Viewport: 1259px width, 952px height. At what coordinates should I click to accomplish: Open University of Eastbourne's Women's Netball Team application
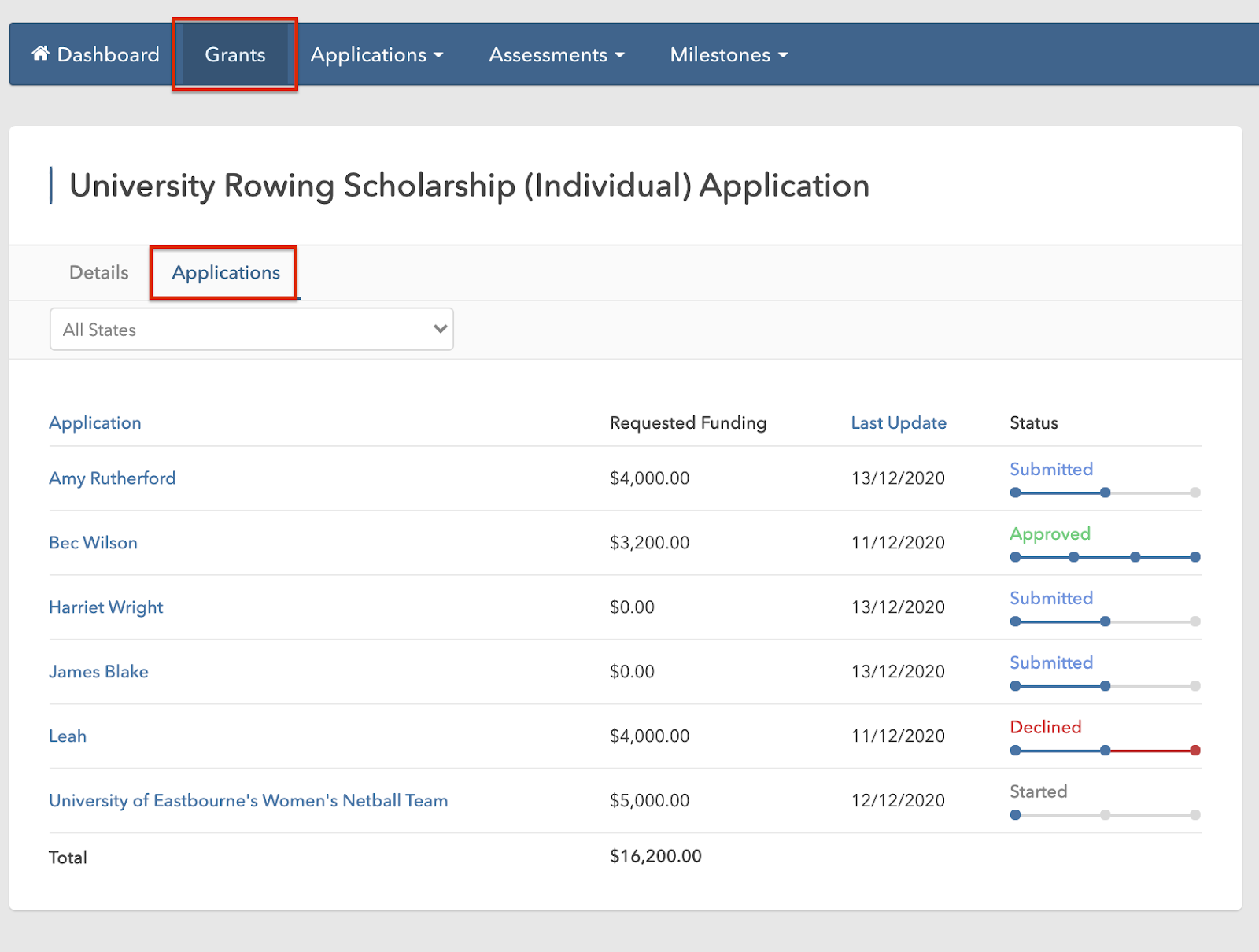click(249, 801)
